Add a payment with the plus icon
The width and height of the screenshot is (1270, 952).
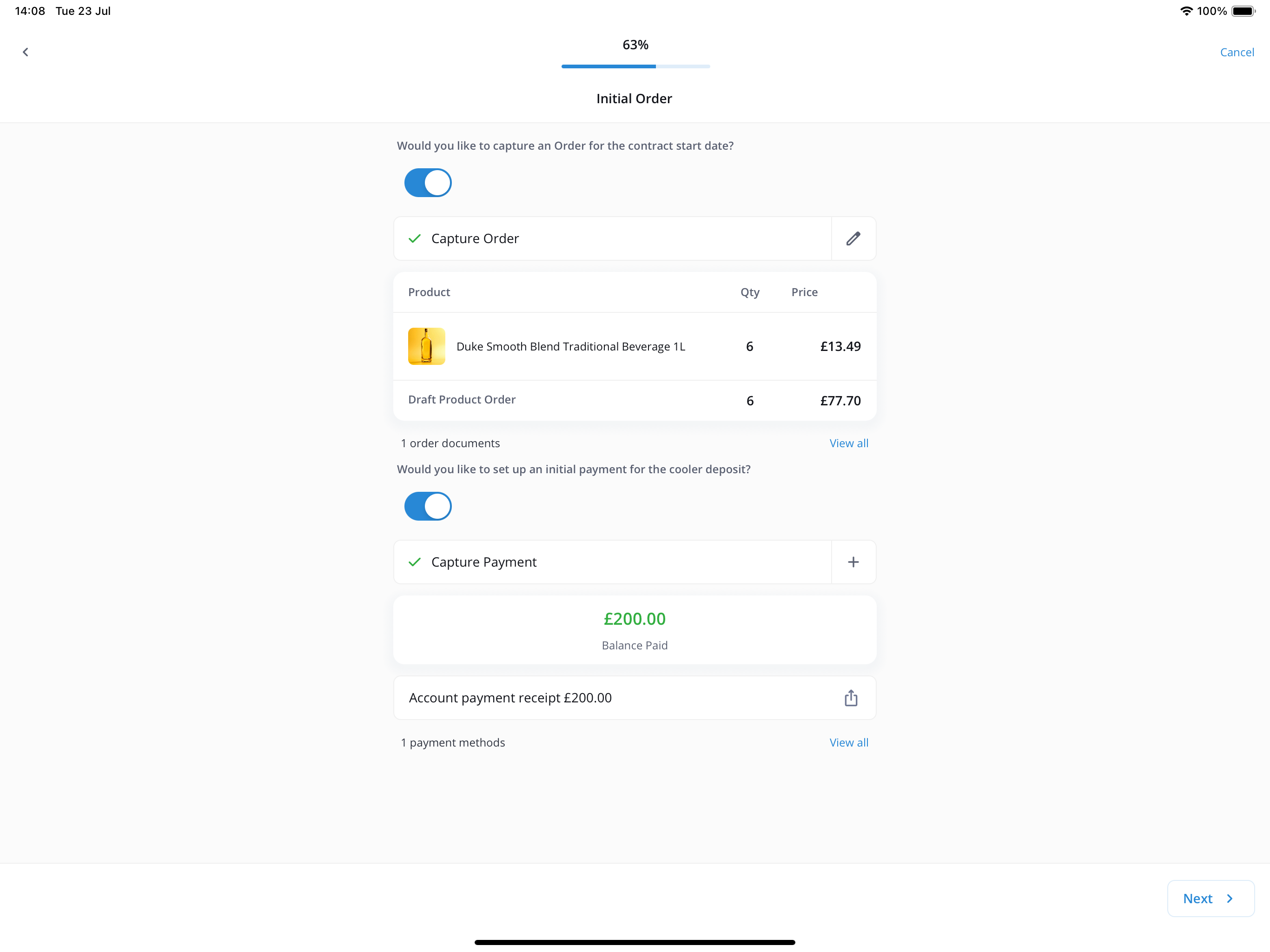pos(853,562)
